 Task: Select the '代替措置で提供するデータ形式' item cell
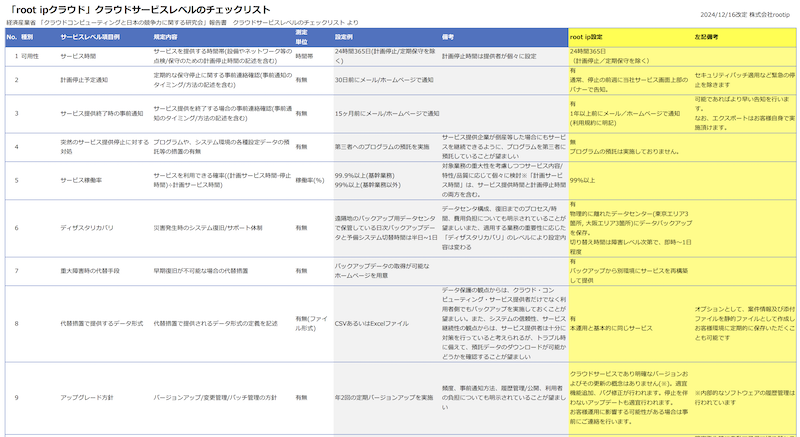click(x=102, y=323)
